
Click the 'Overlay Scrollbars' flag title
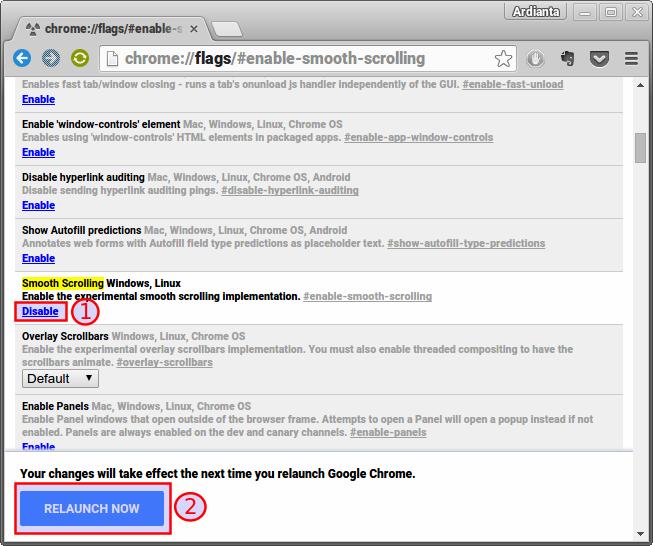pos(65,337)
